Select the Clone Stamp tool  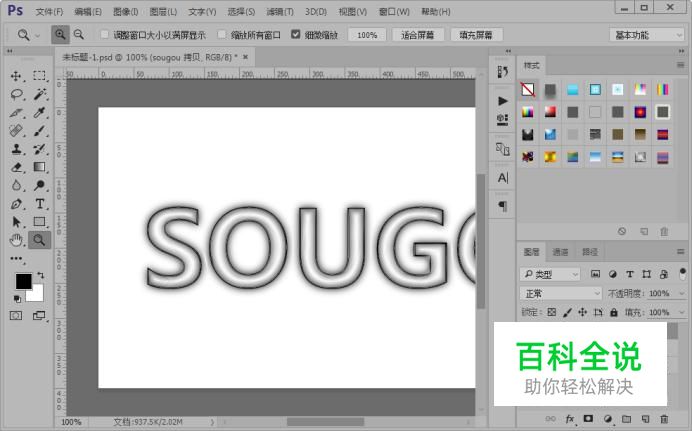point(16,149)
